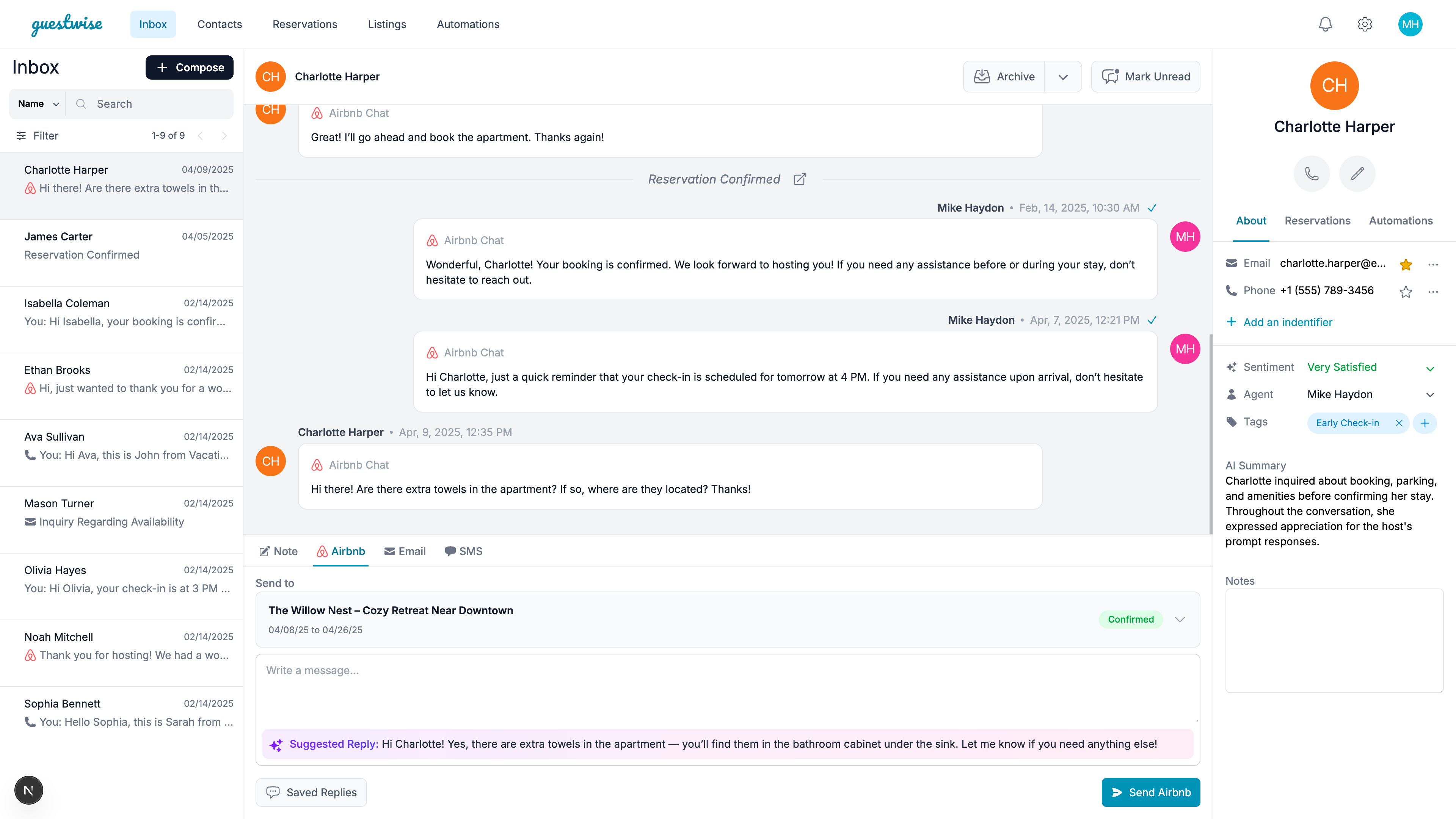Click the read checkmark on Feb 14 message

pyautogui.click(x=1152, y=208)
